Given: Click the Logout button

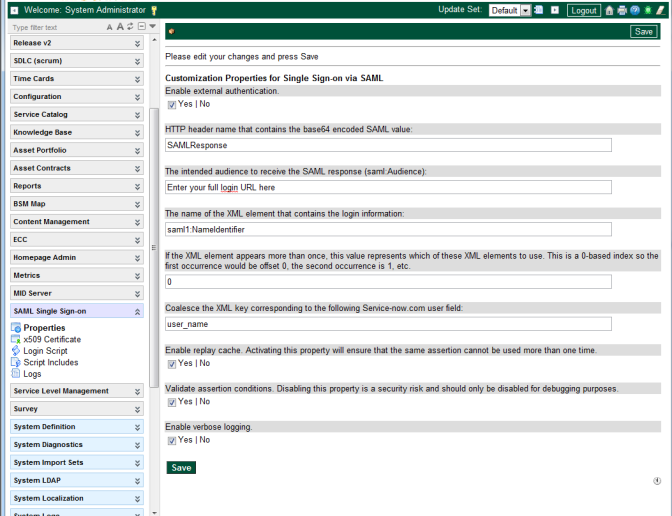Looking at the screenshot, I should click(584, 10).
